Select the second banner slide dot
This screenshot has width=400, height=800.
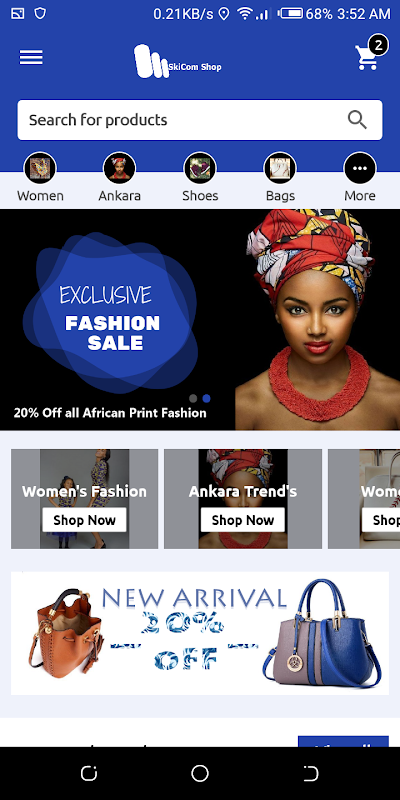pos(206,398)
